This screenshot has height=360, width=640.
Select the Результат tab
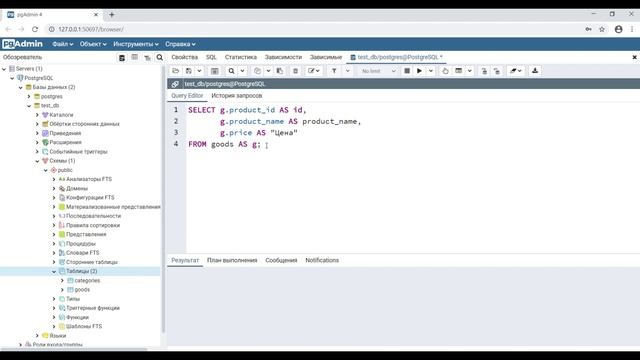[x=185, y=260]
